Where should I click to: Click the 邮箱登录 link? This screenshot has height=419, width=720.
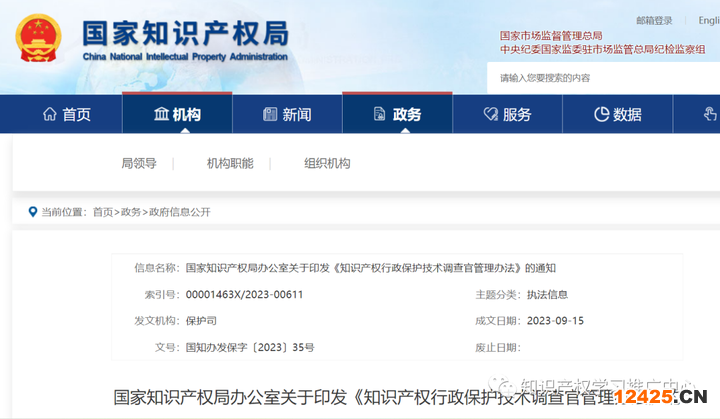(654, 20)
